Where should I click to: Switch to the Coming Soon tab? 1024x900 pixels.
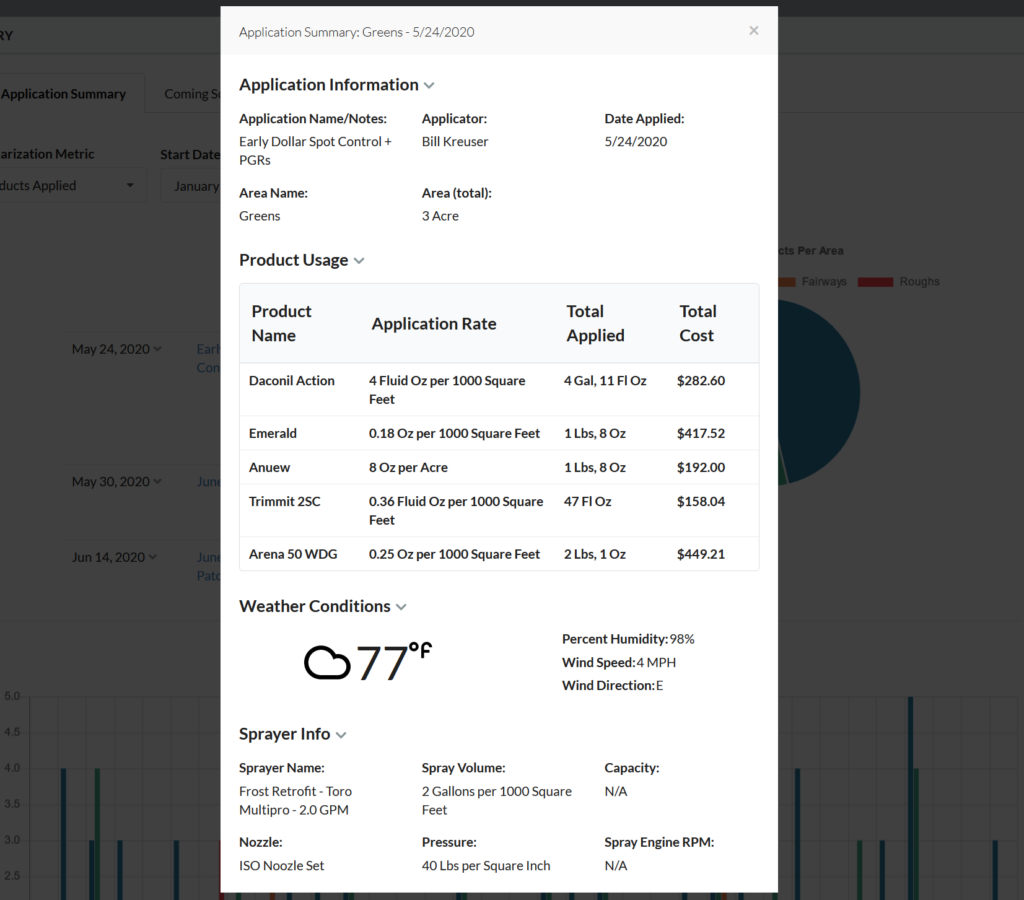coord(192,93)
